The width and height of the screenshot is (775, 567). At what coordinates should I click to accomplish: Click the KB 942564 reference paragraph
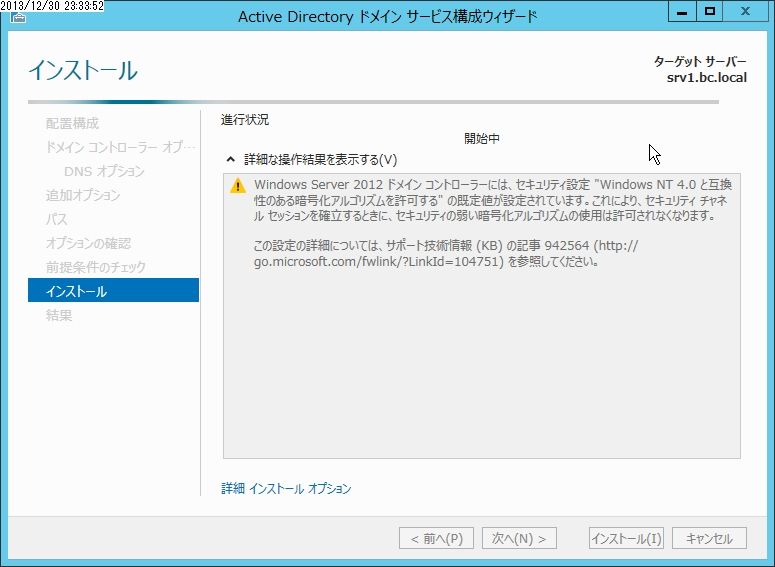[446, 253]
